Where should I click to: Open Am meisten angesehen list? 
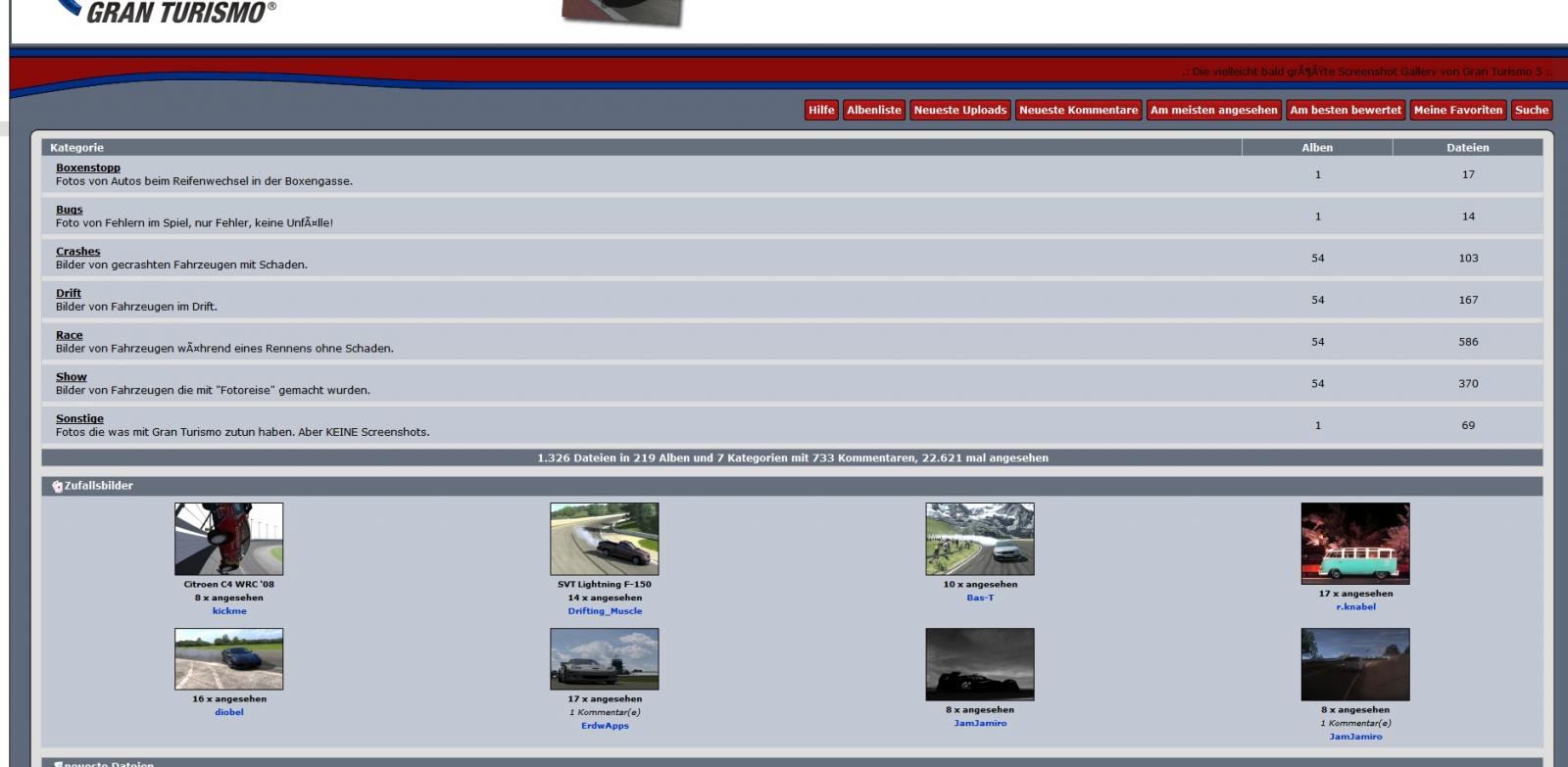[1214, 111]
